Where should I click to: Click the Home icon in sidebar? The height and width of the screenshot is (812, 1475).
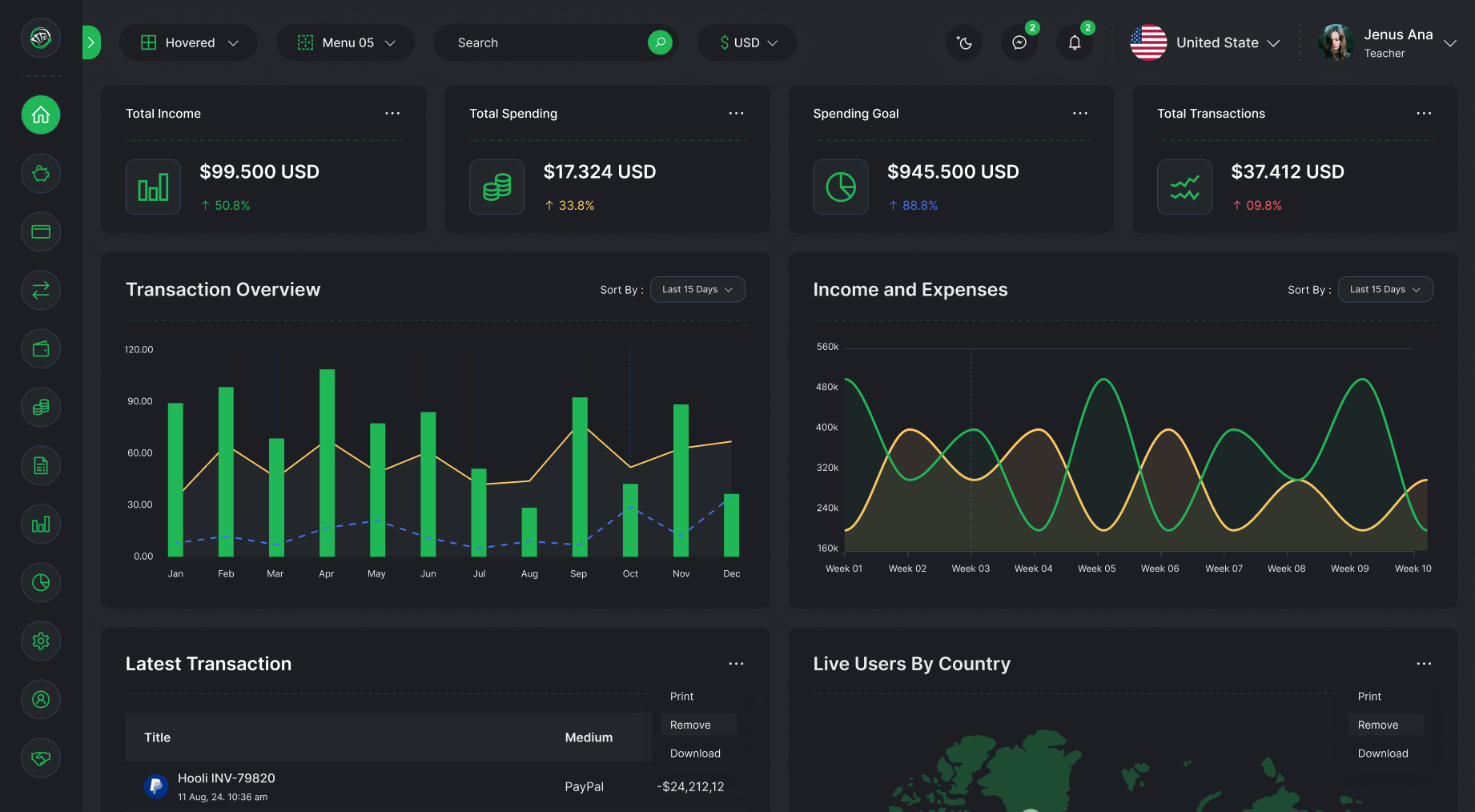[41, 115]
